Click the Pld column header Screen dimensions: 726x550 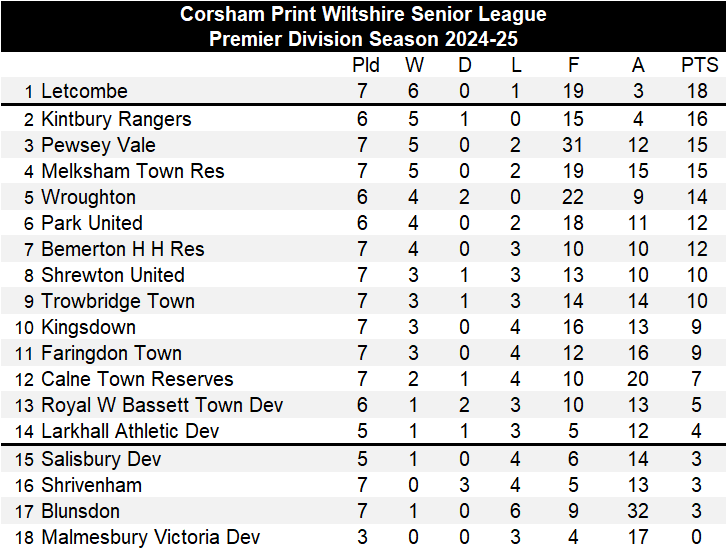(366, 65)
